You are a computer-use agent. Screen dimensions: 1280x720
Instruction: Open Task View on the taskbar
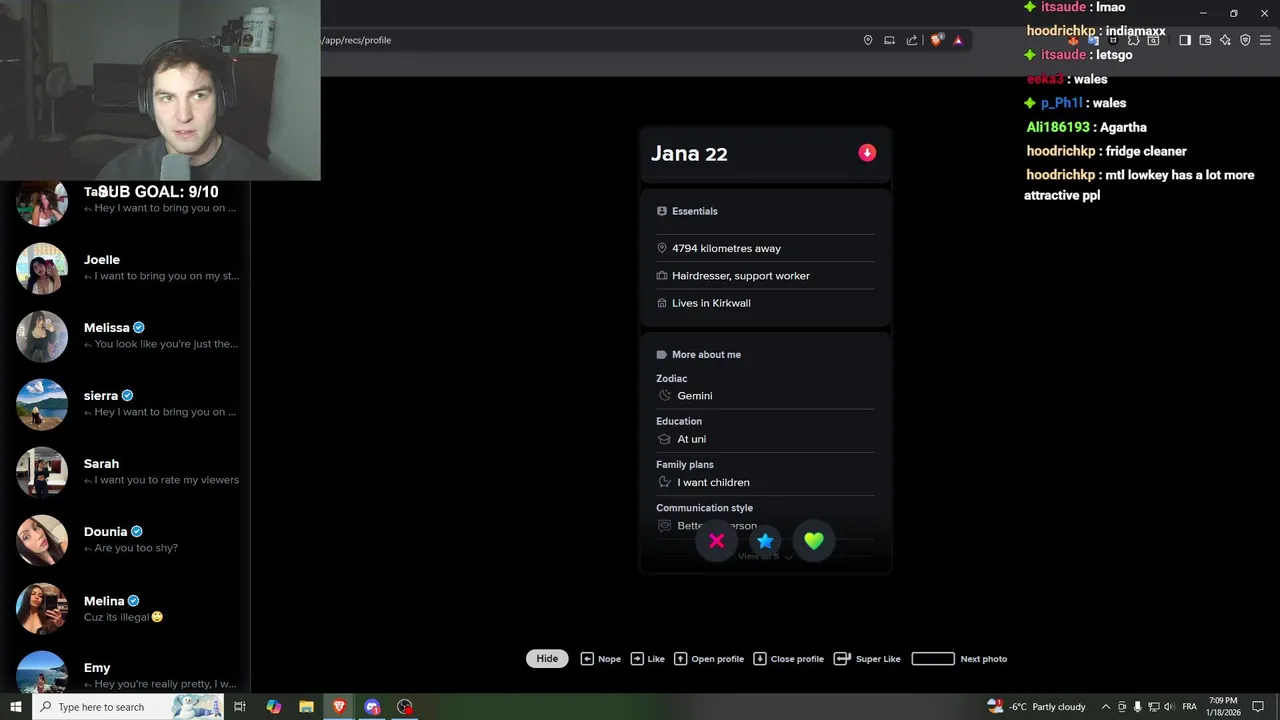[x=240, y=707]
